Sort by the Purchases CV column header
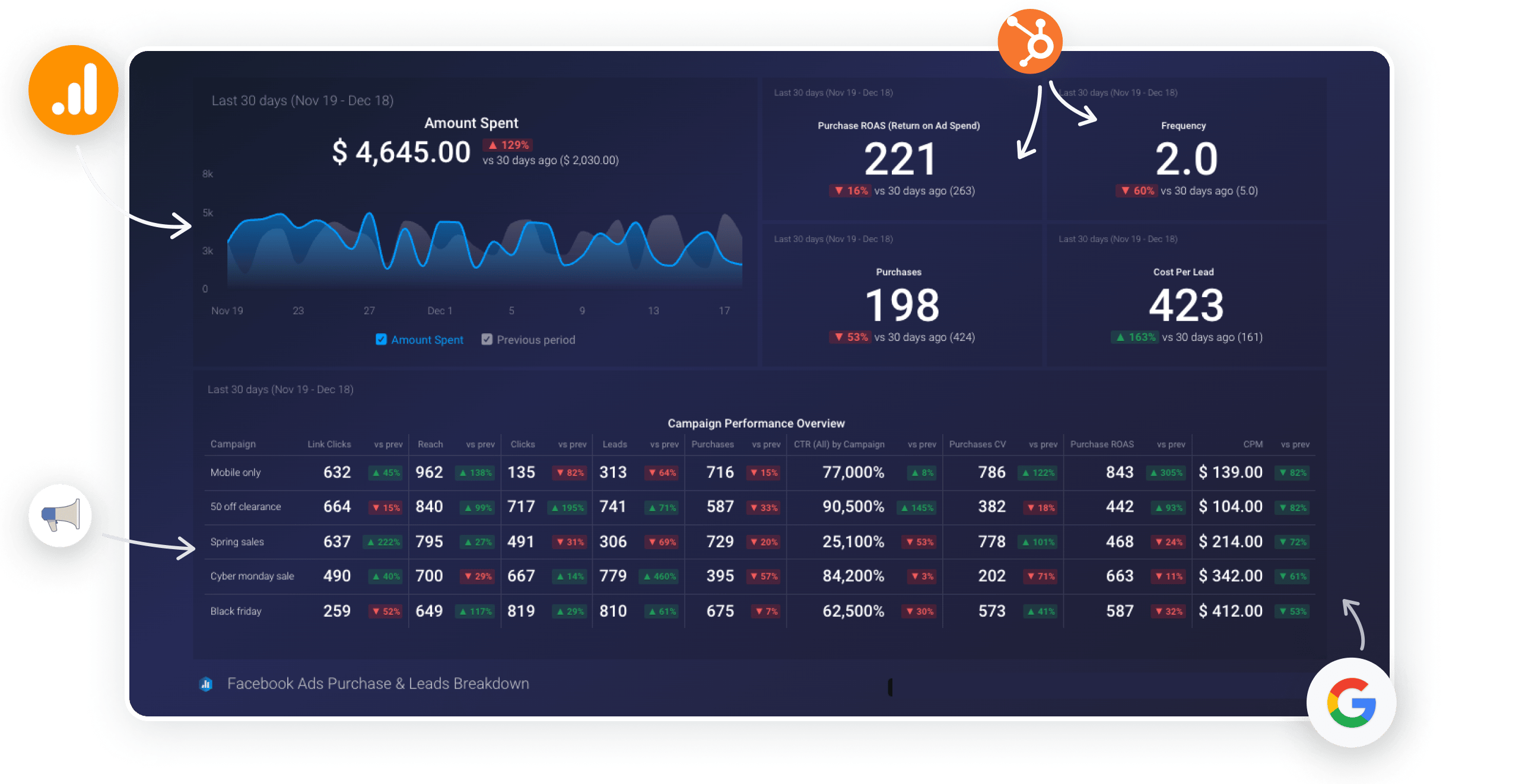 977,444
